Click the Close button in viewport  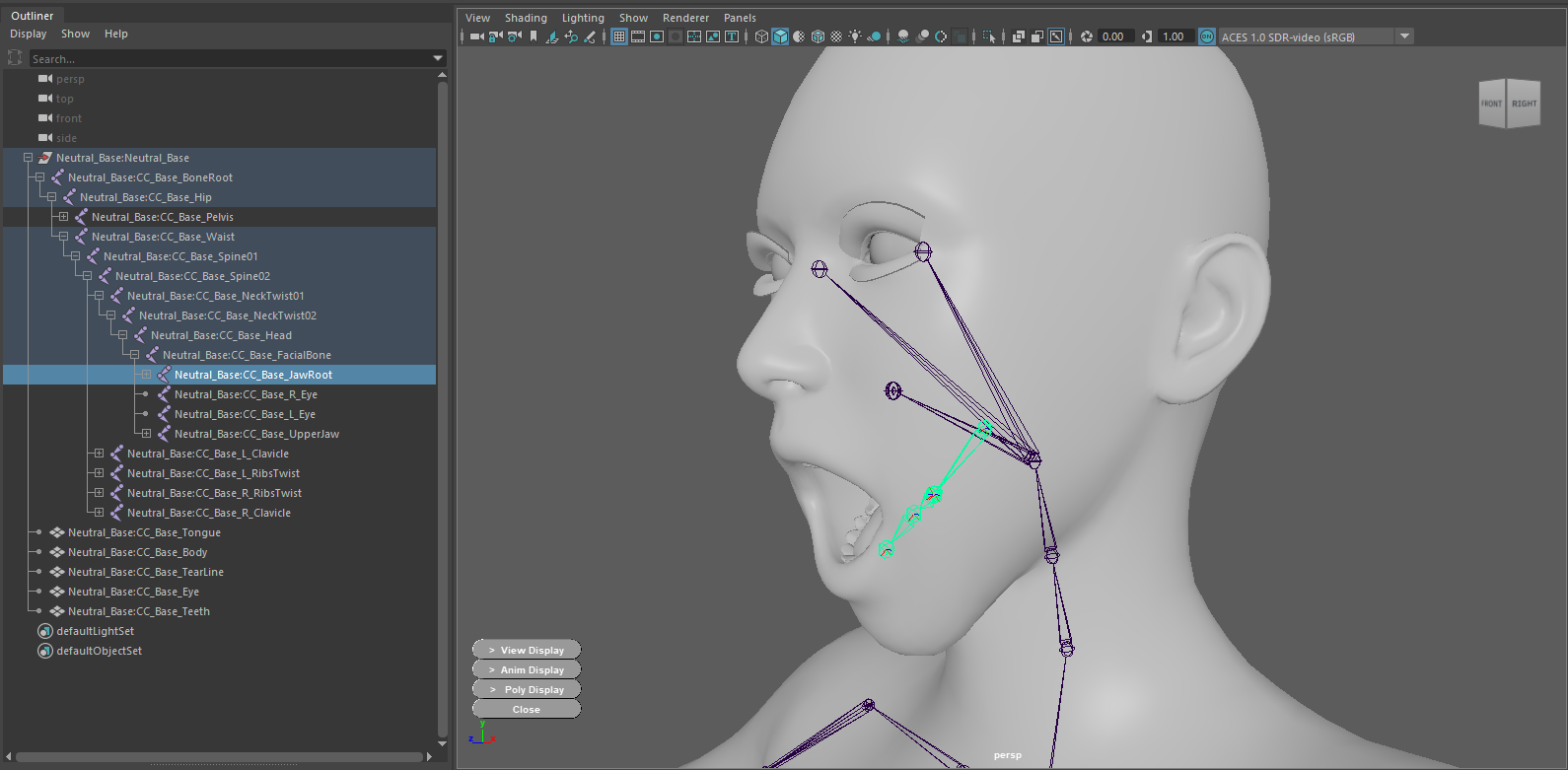click(x=527, y=709)
